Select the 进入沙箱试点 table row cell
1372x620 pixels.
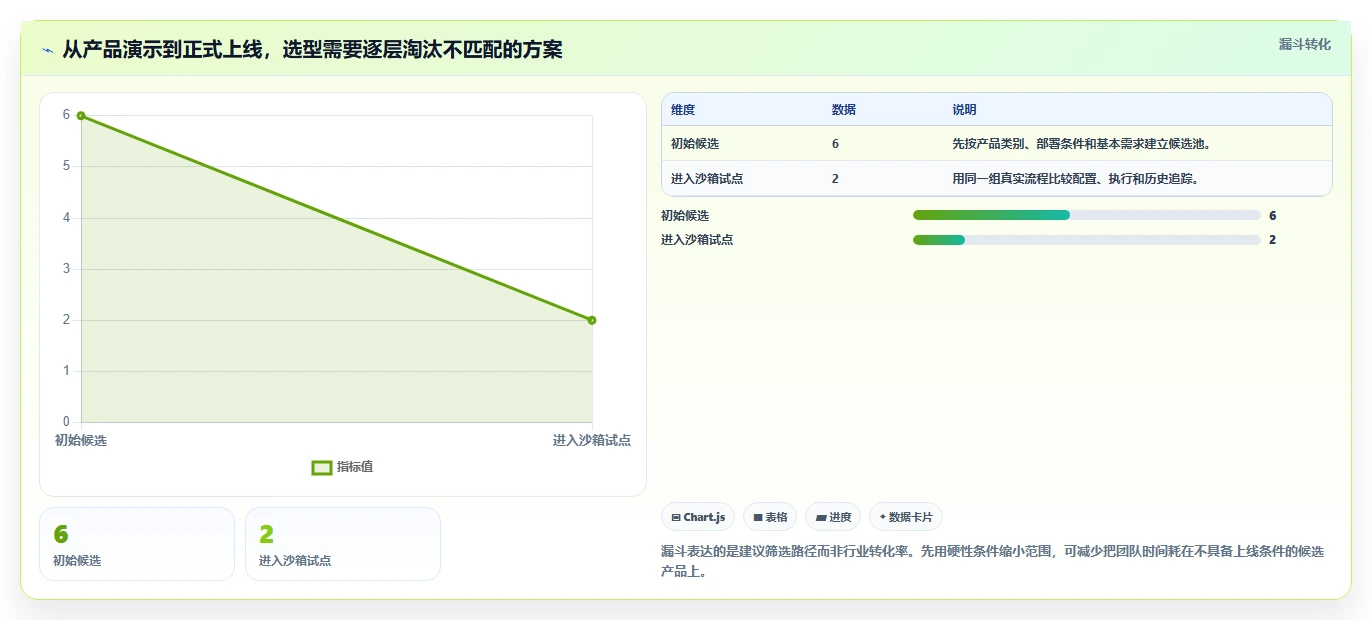coord(707,179)
